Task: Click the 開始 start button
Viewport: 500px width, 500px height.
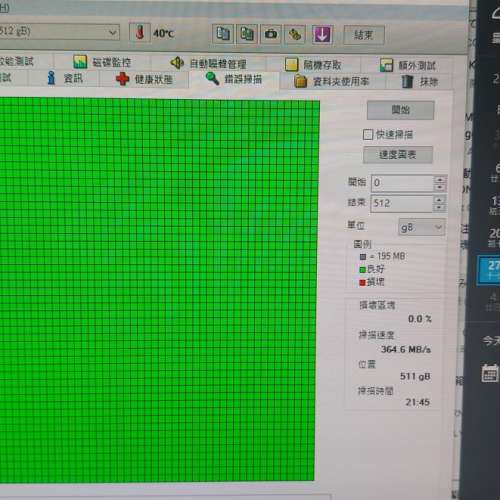Action: (400, 110)
